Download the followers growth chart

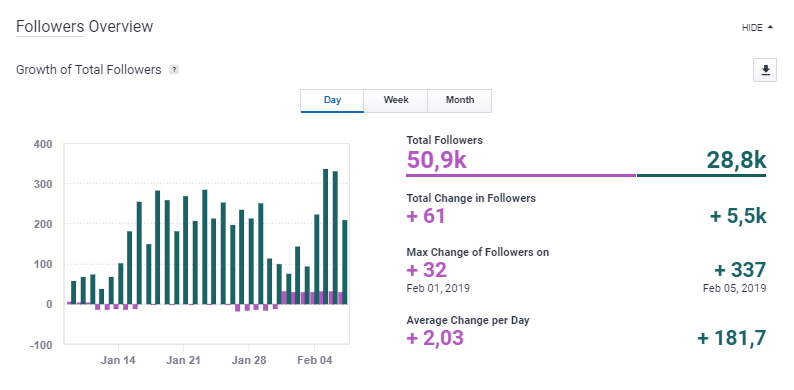point(765,70)
